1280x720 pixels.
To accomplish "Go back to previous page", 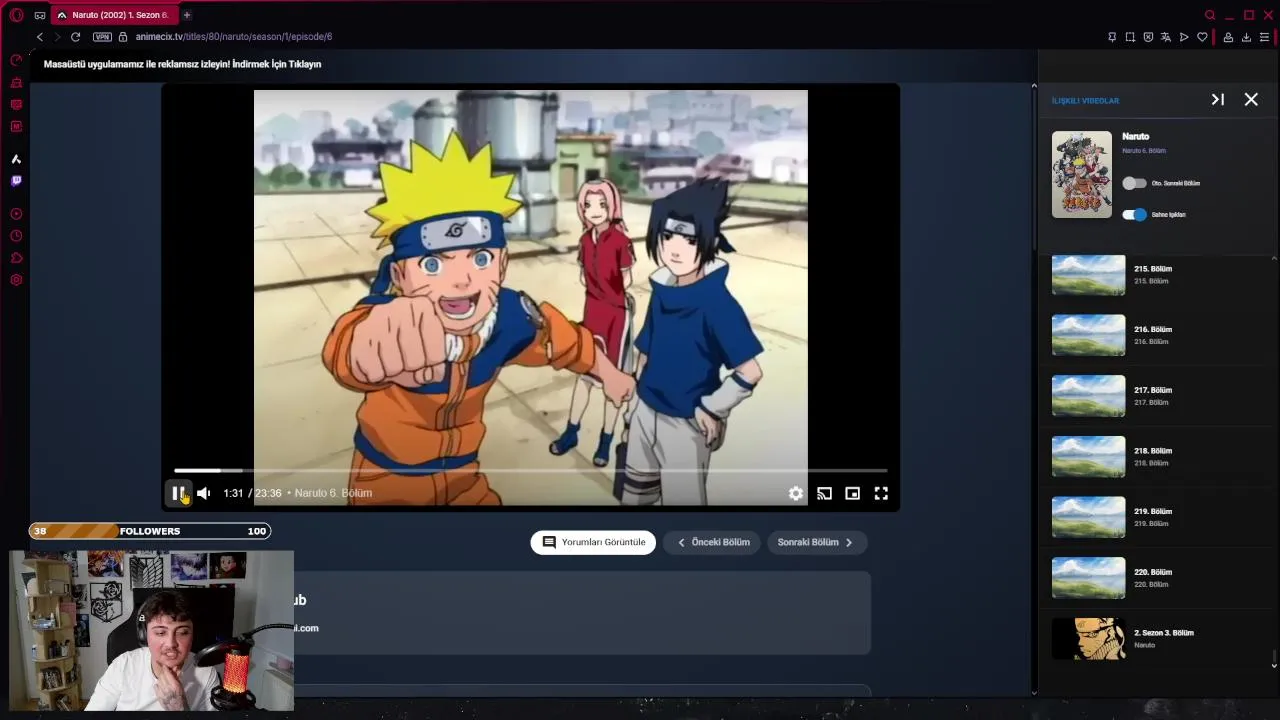I will (40, 37).
